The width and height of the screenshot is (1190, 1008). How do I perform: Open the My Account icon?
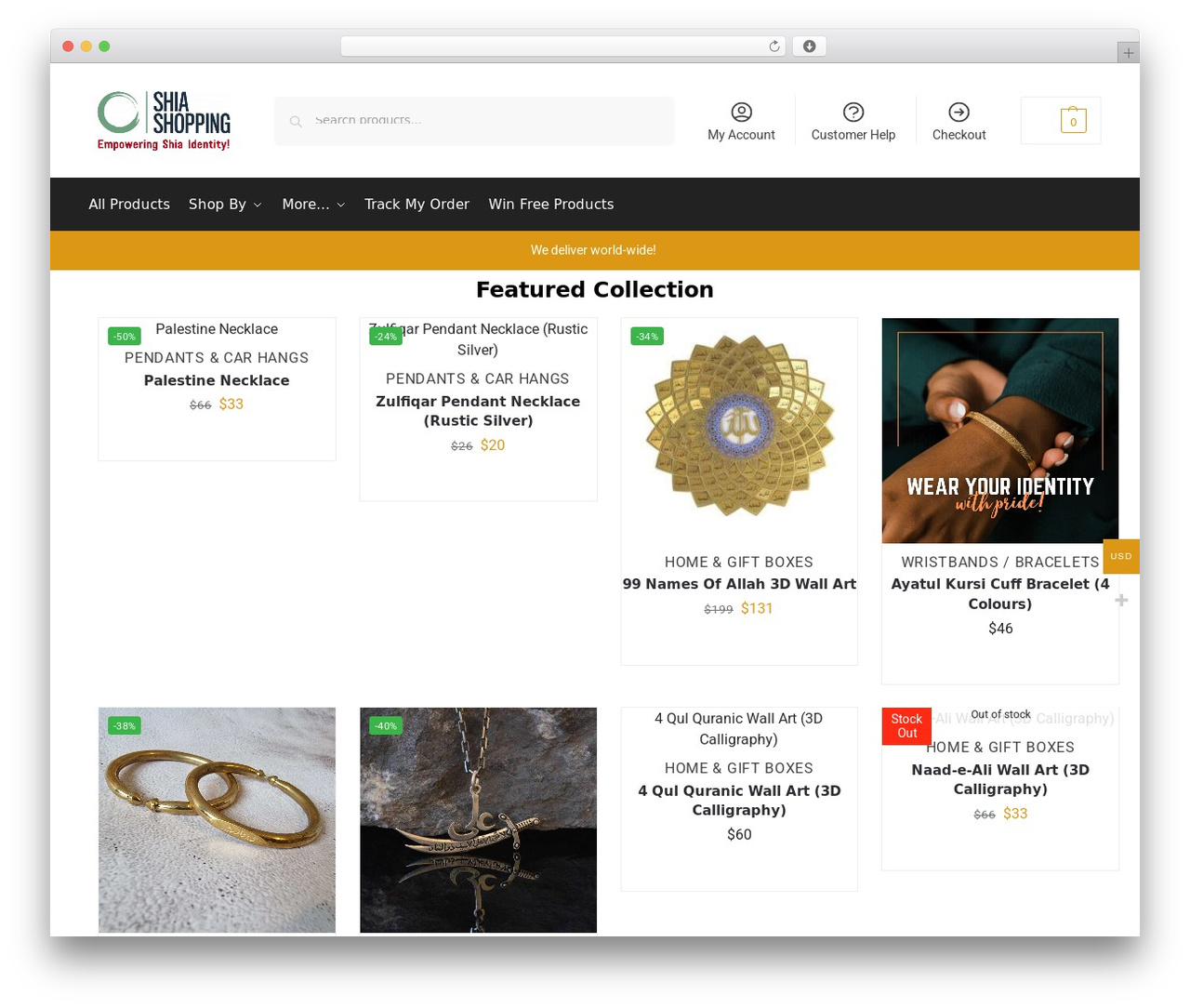pos(741,112)
